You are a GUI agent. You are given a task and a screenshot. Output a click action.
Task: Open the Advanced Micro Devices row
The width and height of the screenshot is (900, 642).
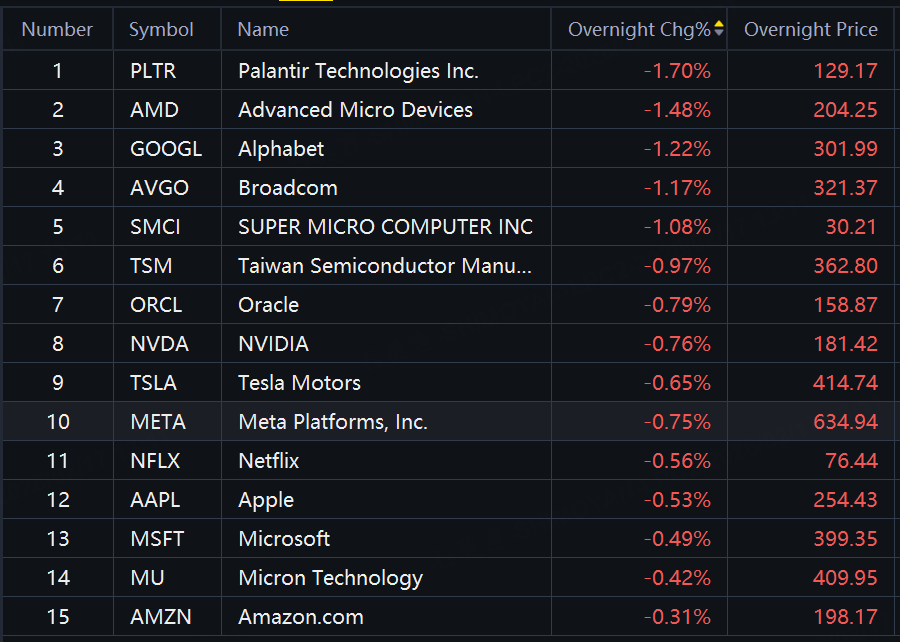point(355,110)
